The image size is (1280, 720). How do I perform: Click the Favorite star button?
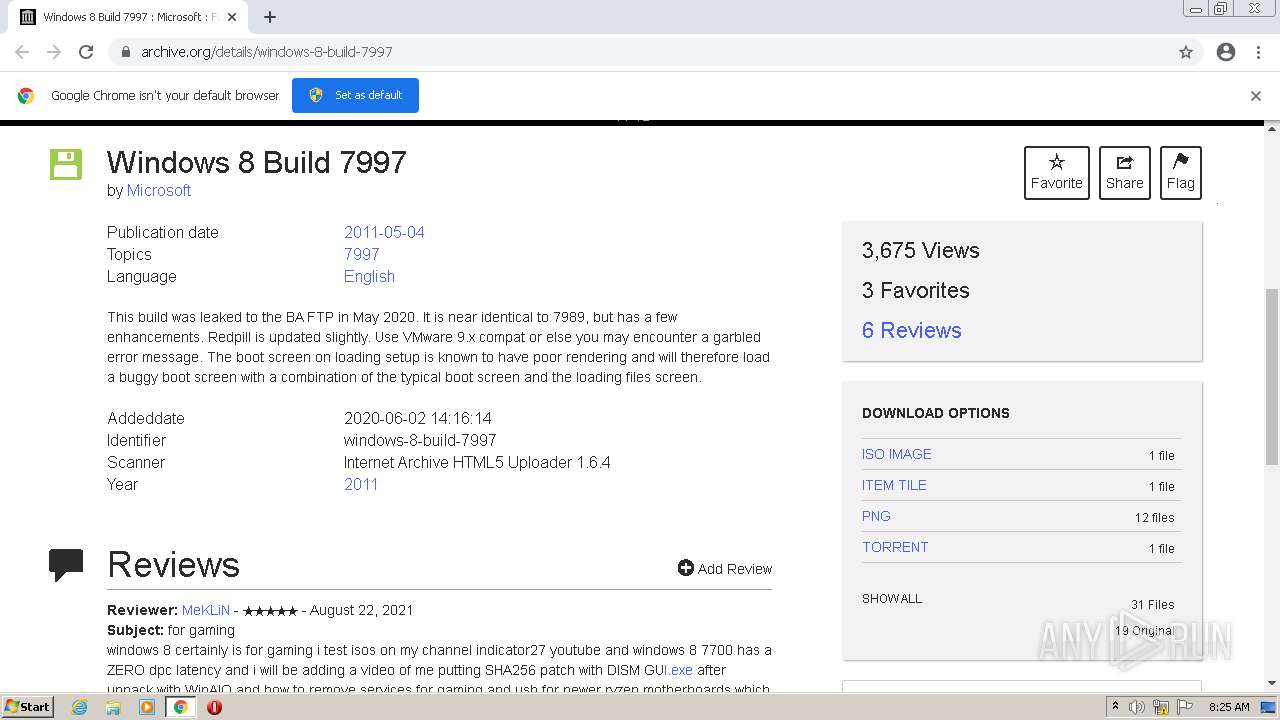[1057, 172]
